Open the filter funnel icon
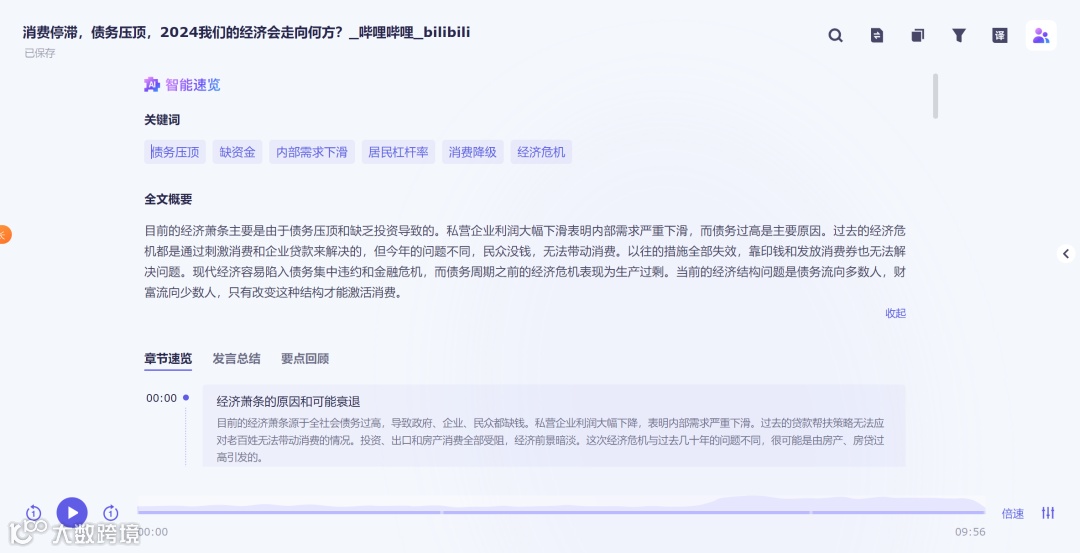Viewport: 1080px width, 553px height. [x=959, y=35]
